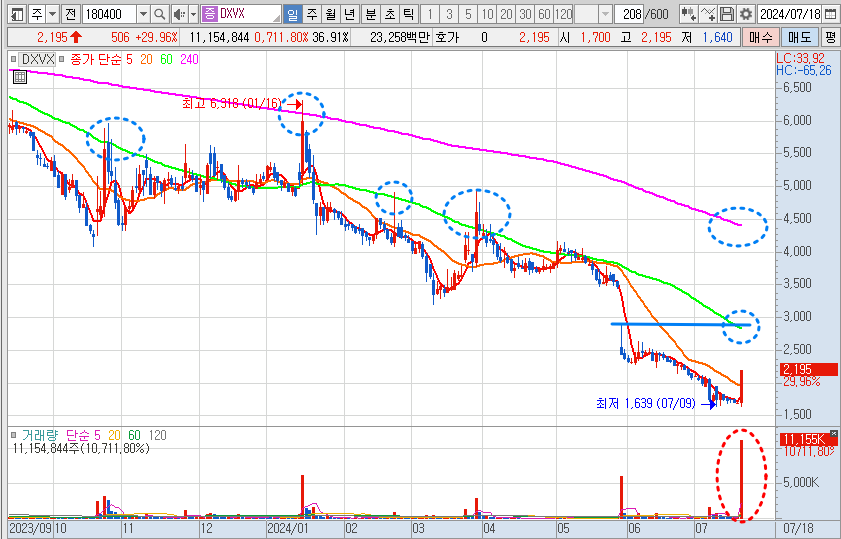841x539 pixels.
Task: Click the 종가 단순 indicator label
Action: [x=96, y=60]
